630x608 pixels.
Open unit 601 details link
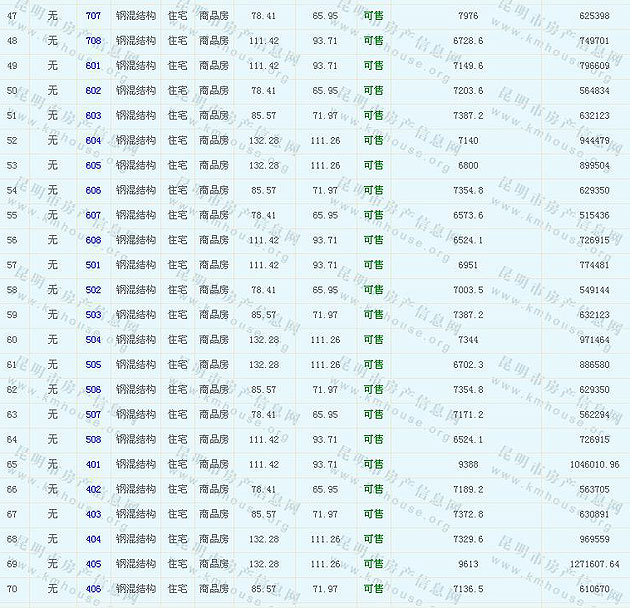pyautogui.click(x=93, y=66)
